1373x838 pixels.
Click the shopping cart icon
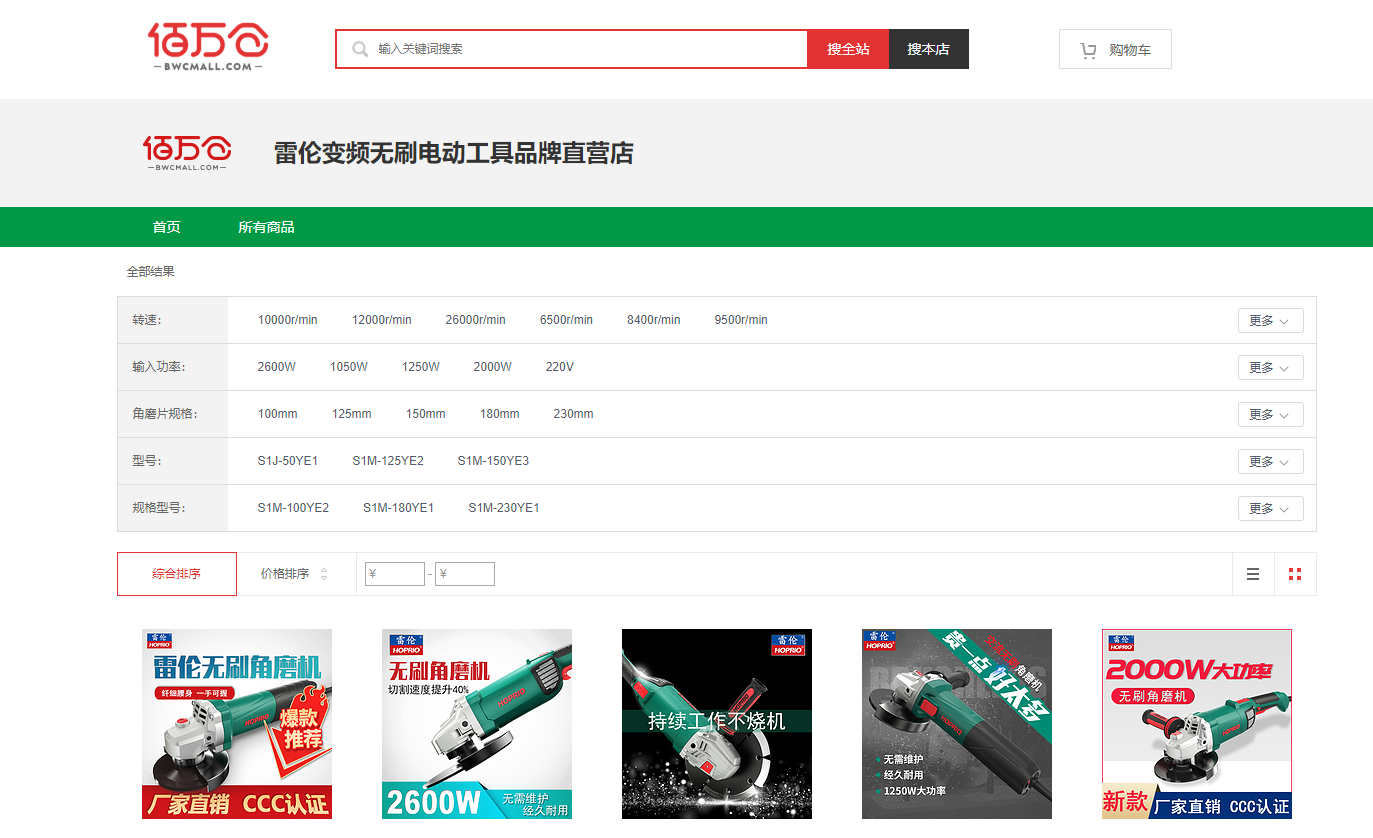point(1088,50)
